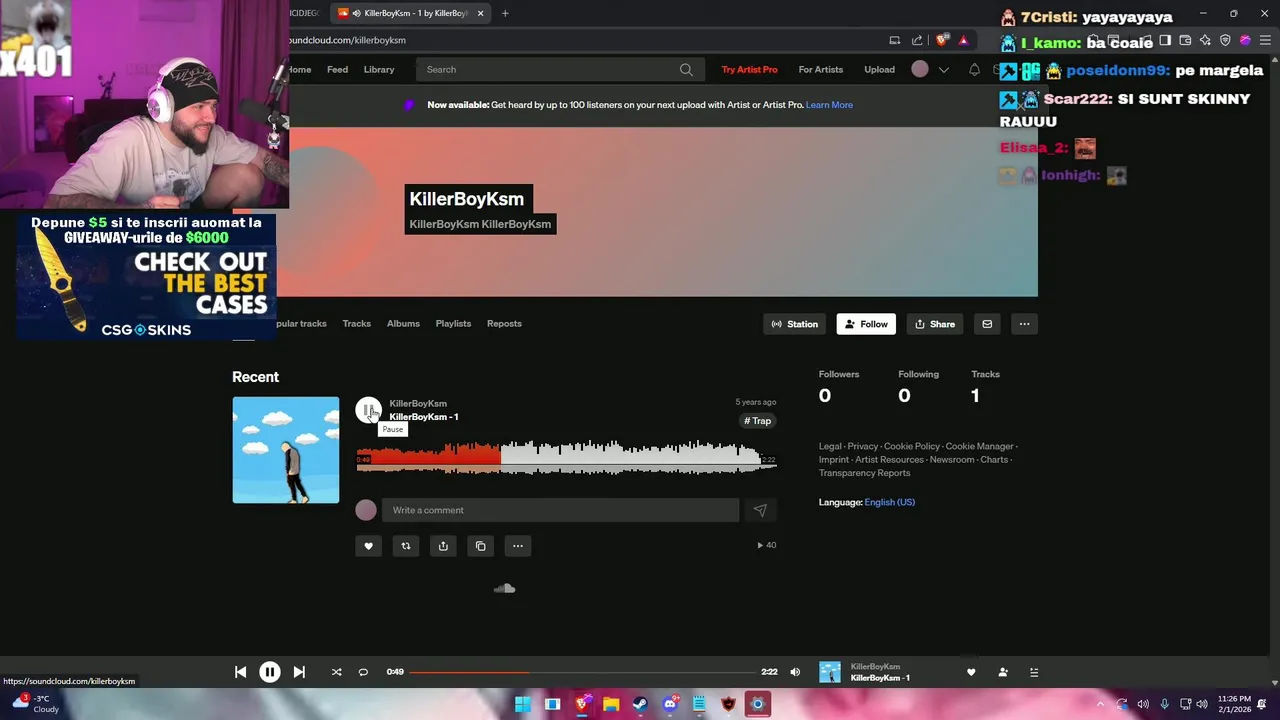1280x720 pixels.
Task: Open the Brave Shields icon
Action: coord(942,40)
